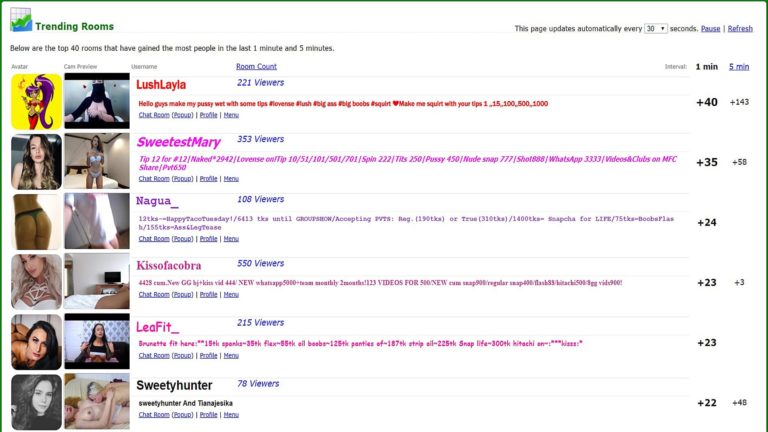Pause the automatic page updates
768x432 pixels.
pyautogui.click(x=710, y=29)
